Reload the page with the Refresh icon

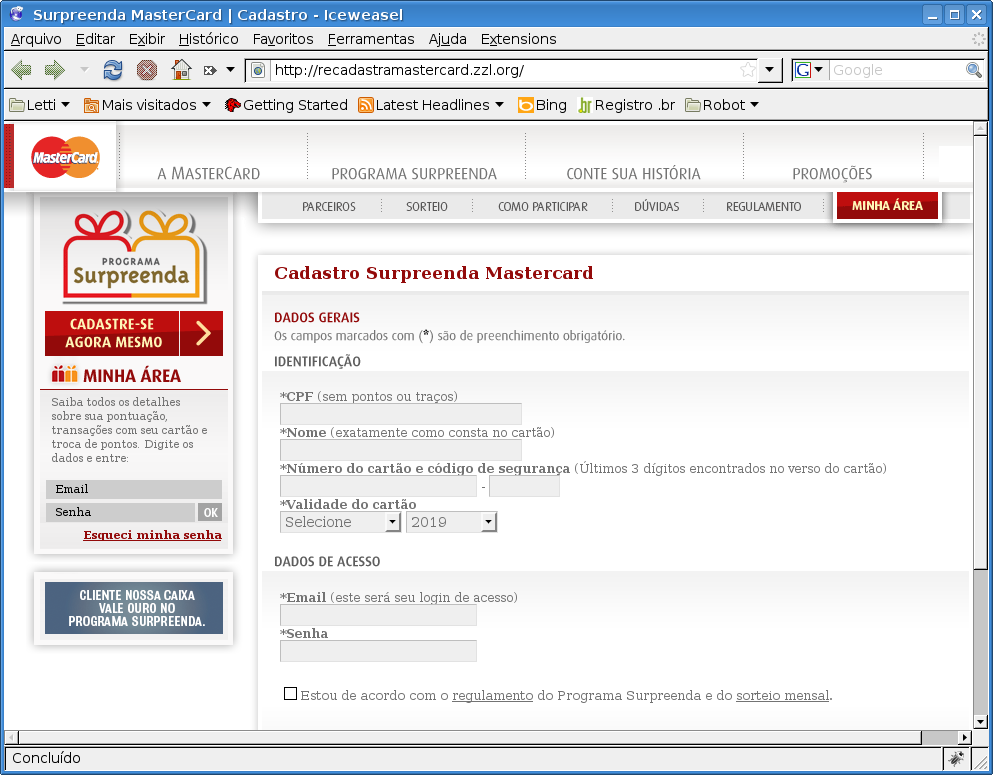[x=113, y=70]
